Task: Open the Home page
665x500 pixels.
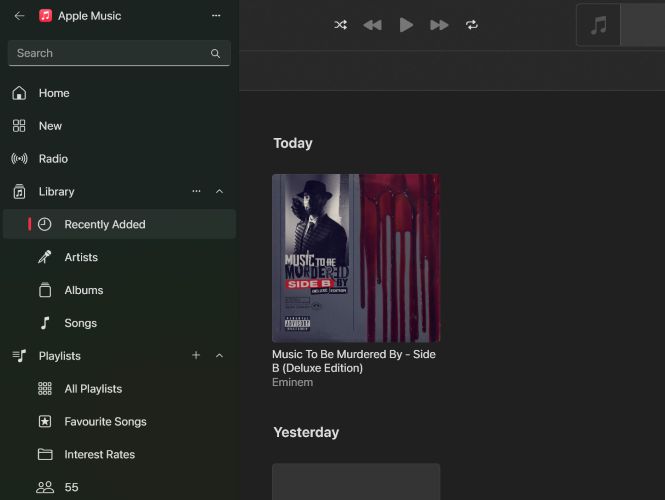Action: 119,93
